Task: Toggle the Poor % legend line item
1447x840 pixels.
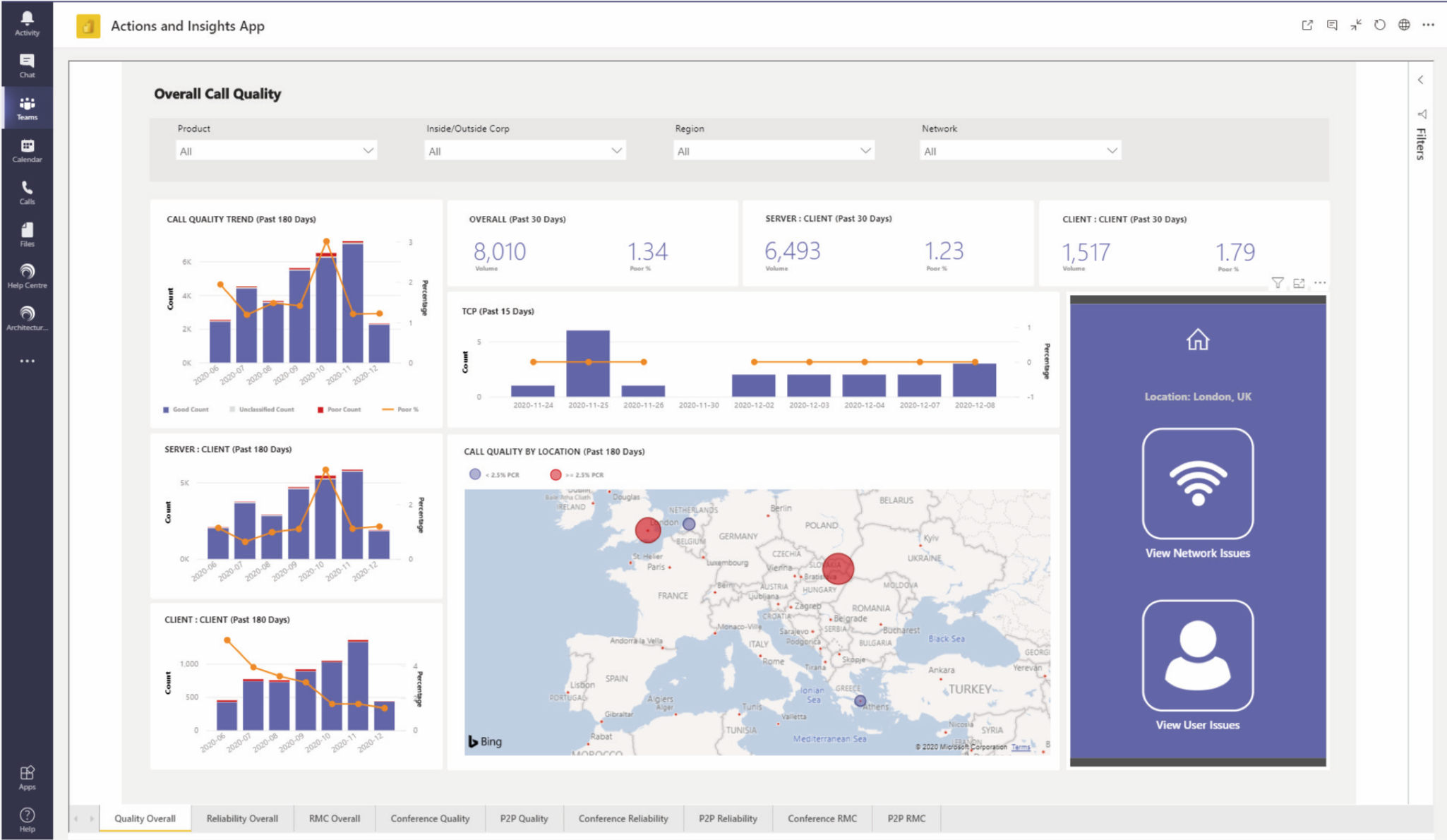Action: point(400,409)
